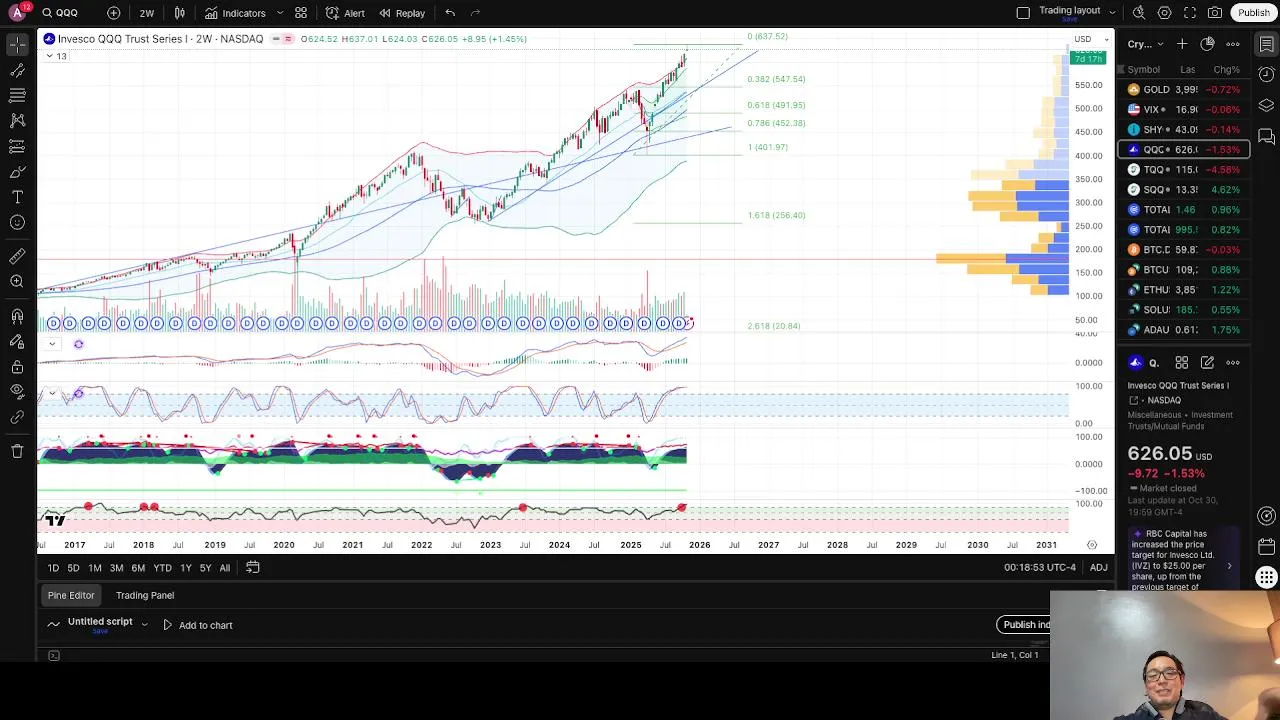
Task: Click the Publish button
Action: [1253, 13]
